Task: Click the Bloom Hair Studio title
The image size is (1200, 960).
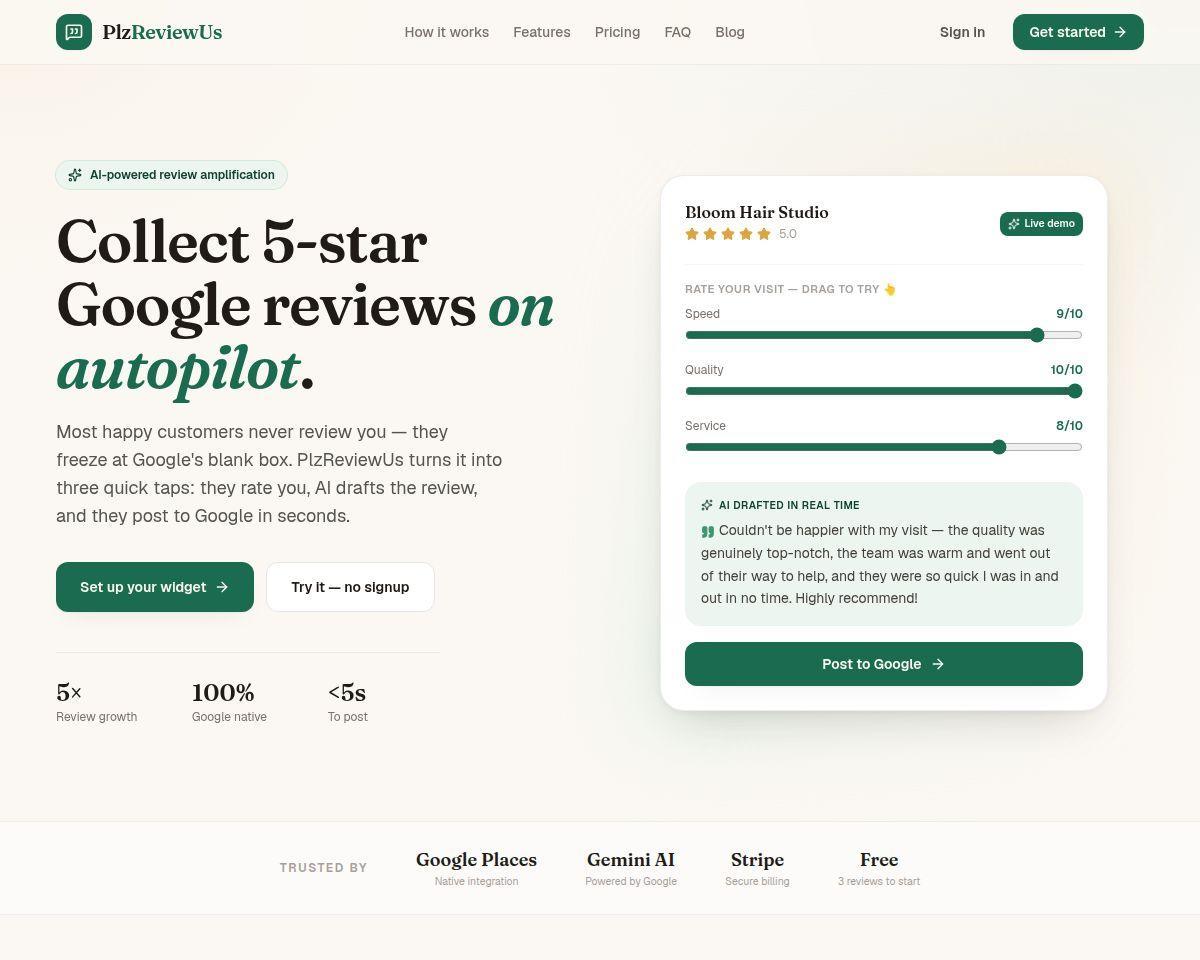Action: click(x=757, y=212)
